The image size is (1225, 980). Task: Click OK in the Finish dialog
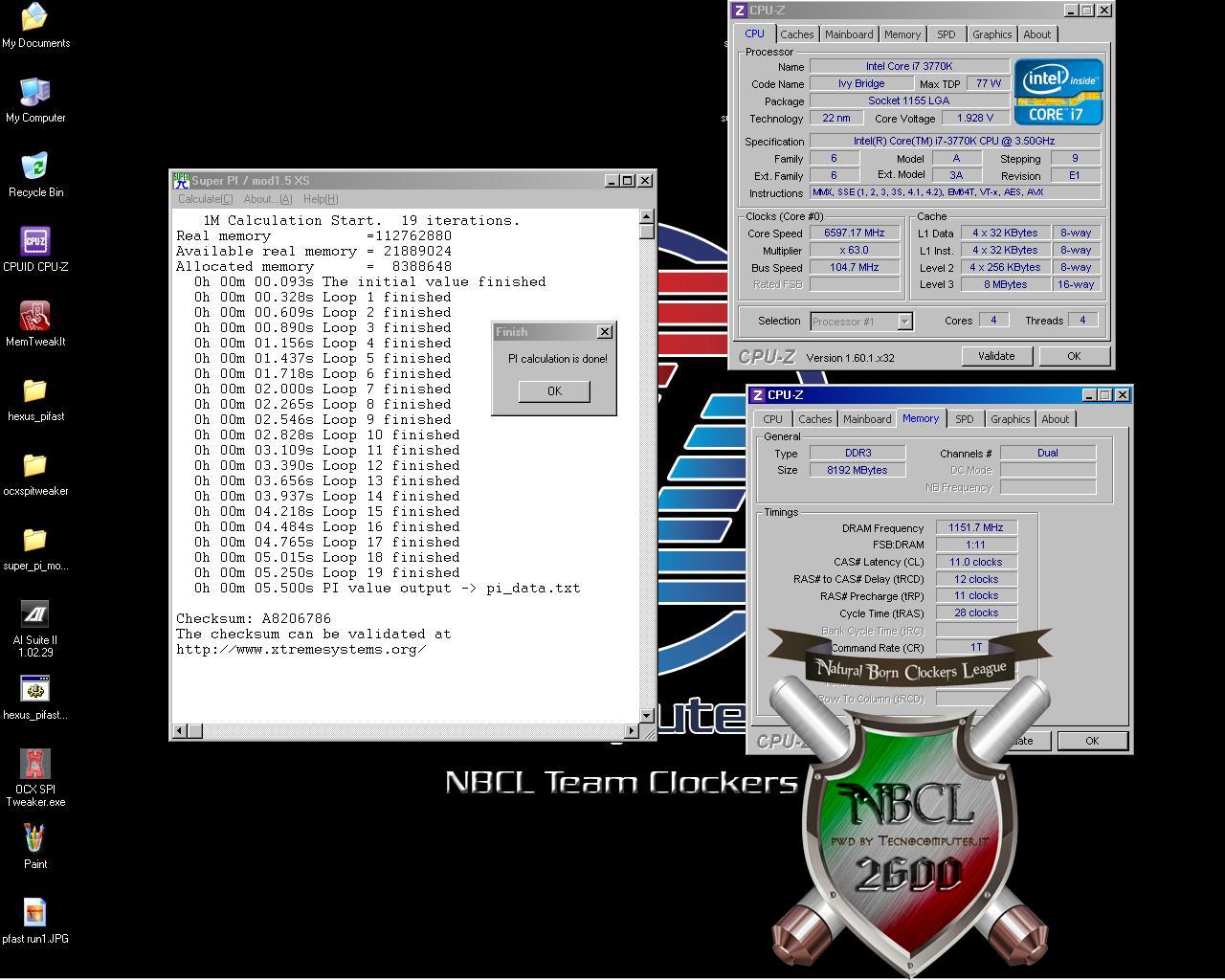click(554, 390)
